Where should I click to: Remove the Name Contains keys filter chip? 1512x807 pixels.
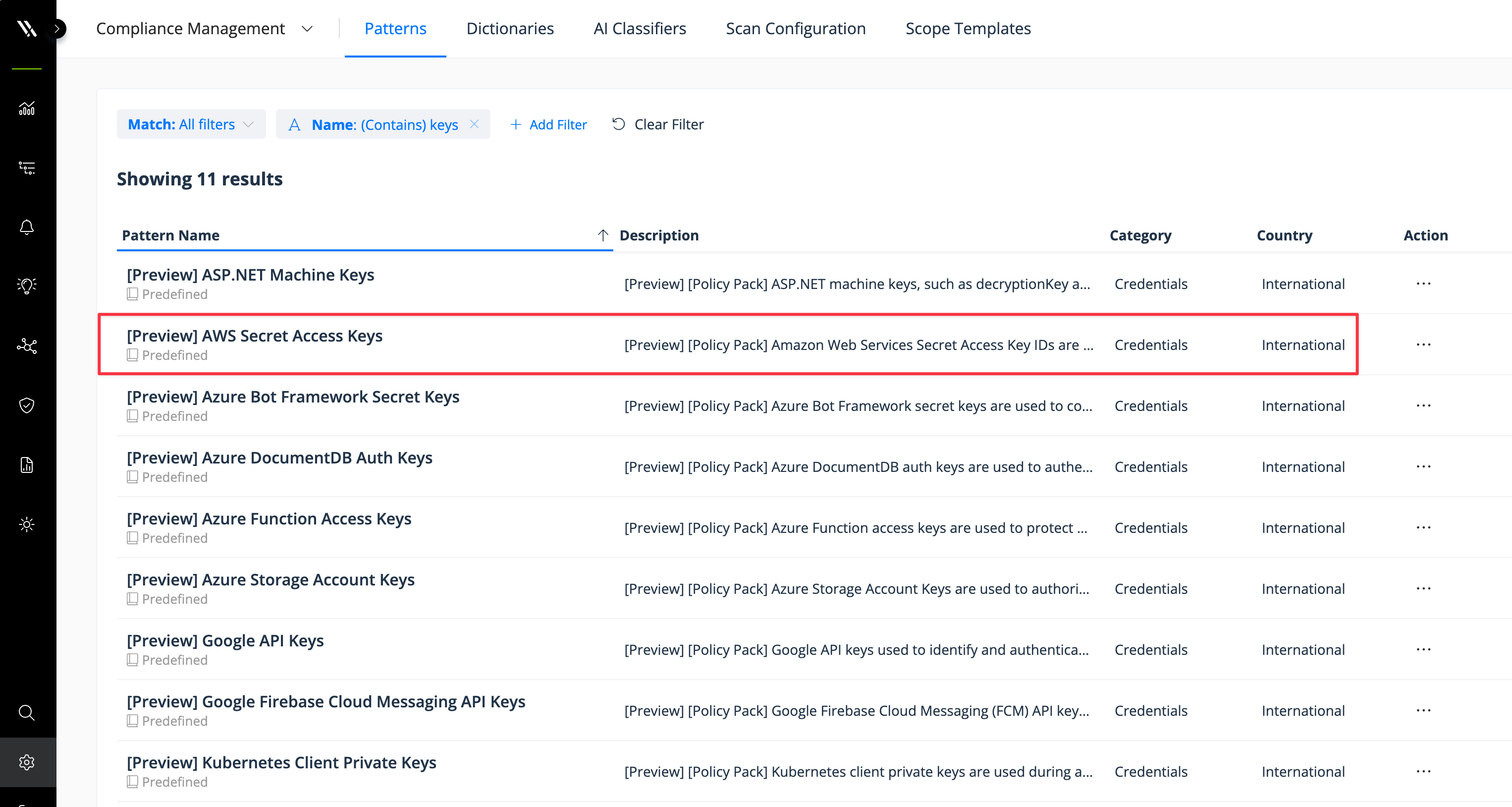tap(474, 124)
